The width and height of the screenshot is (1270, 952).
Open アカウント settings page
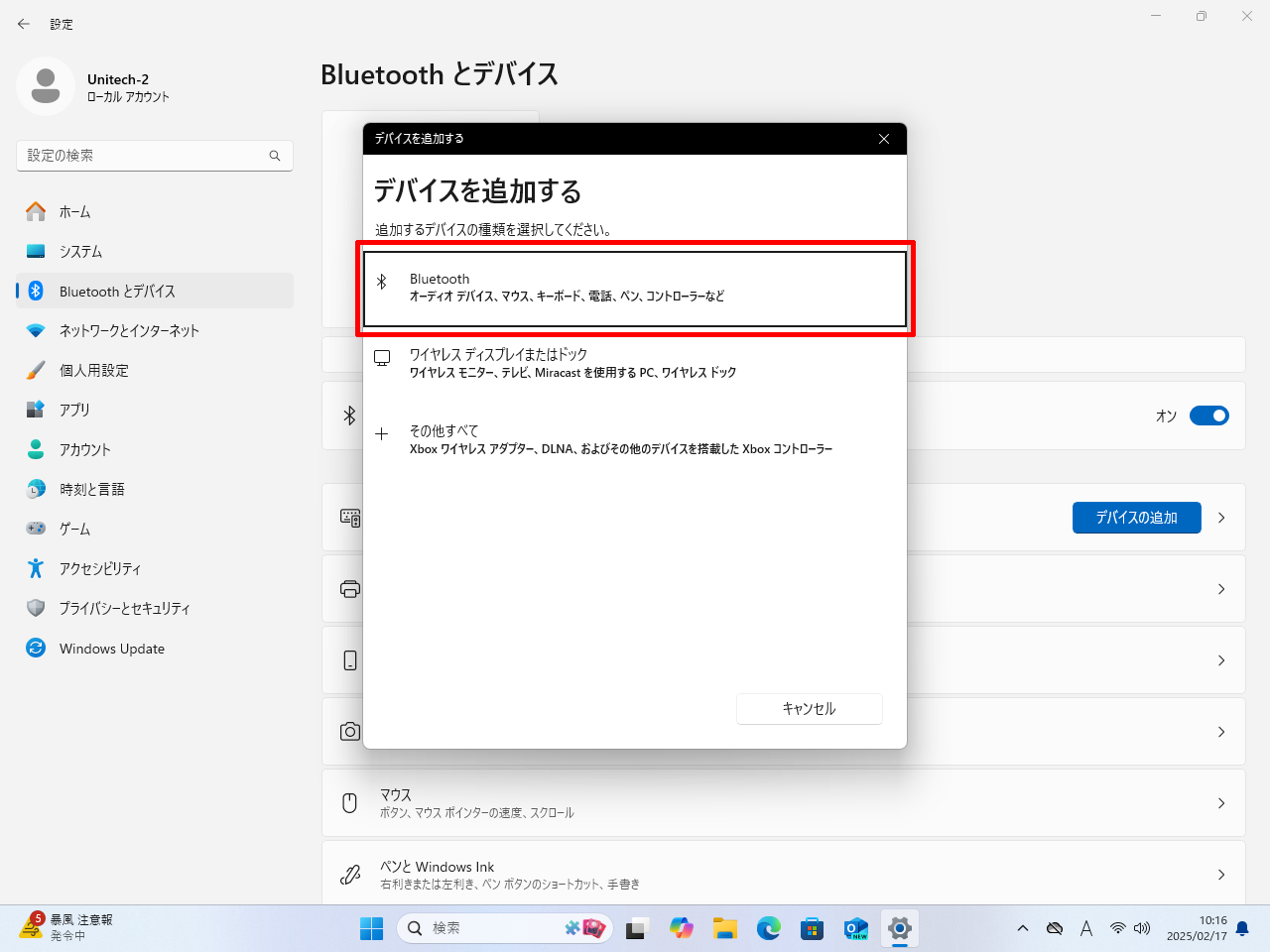[155, 450]
